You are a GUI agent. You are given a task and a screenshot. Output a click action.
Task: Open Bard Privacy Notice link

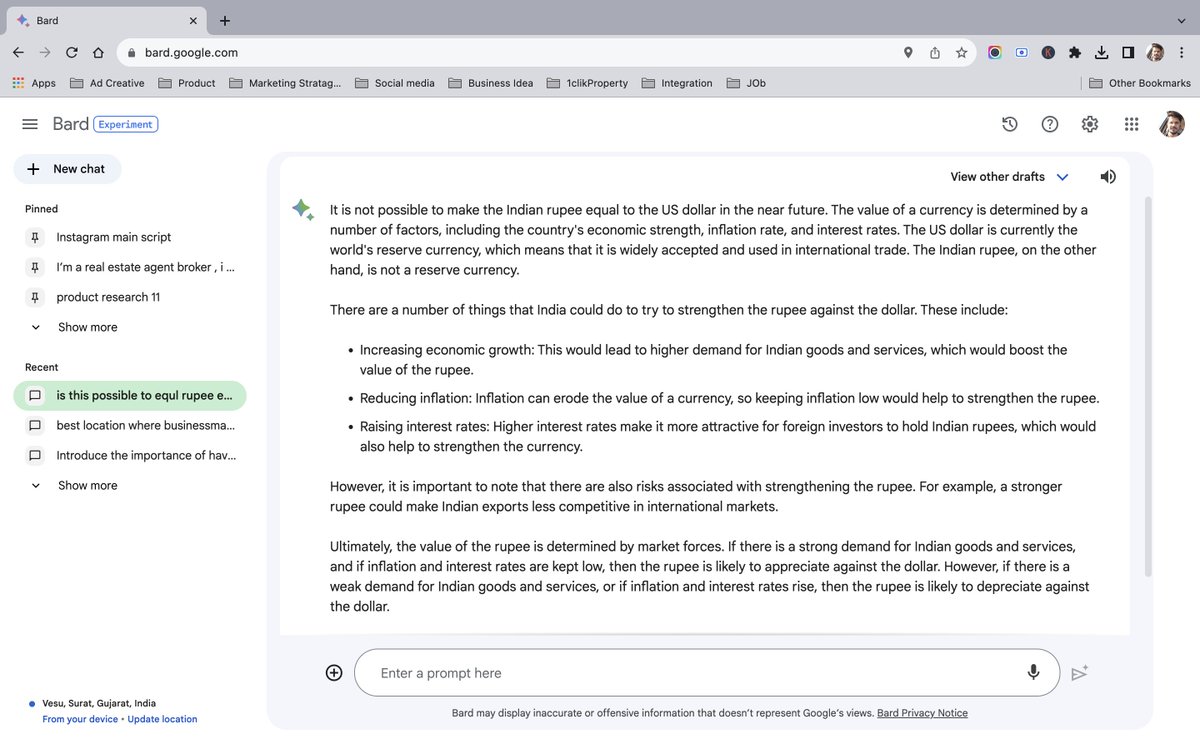point(922,713)
